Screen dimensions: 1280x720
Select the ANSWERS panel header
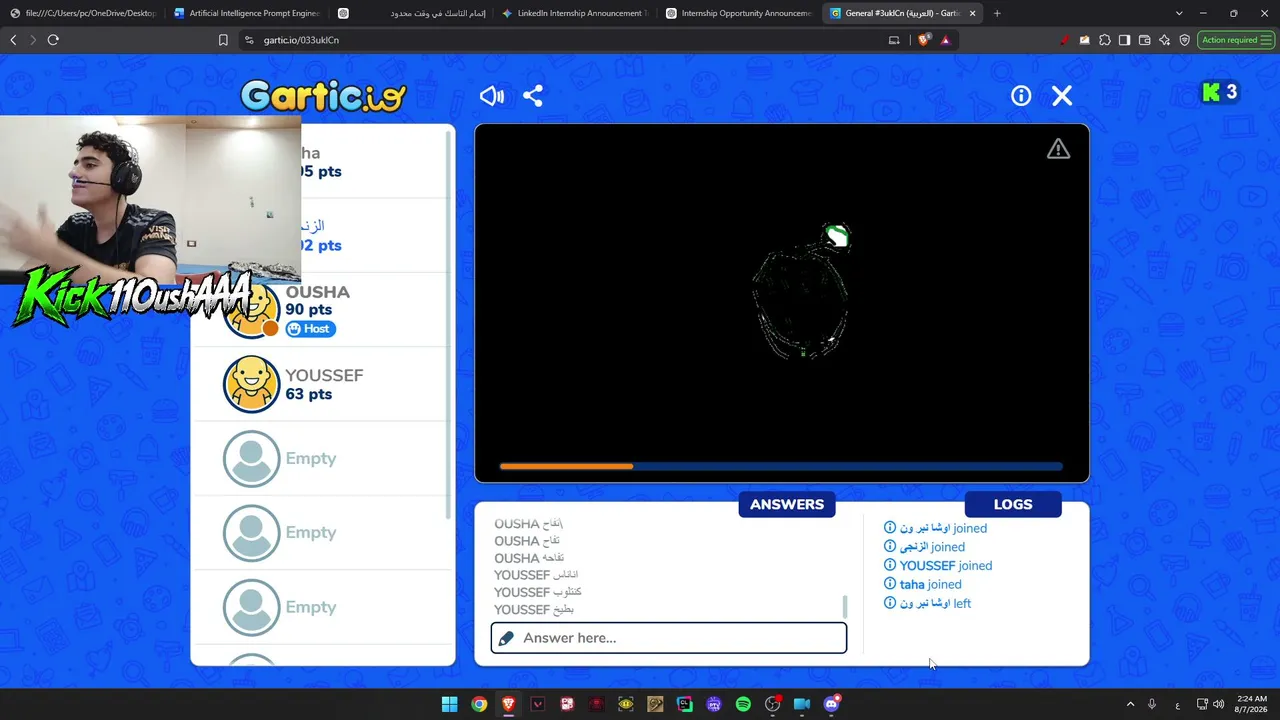coord(787,504)
